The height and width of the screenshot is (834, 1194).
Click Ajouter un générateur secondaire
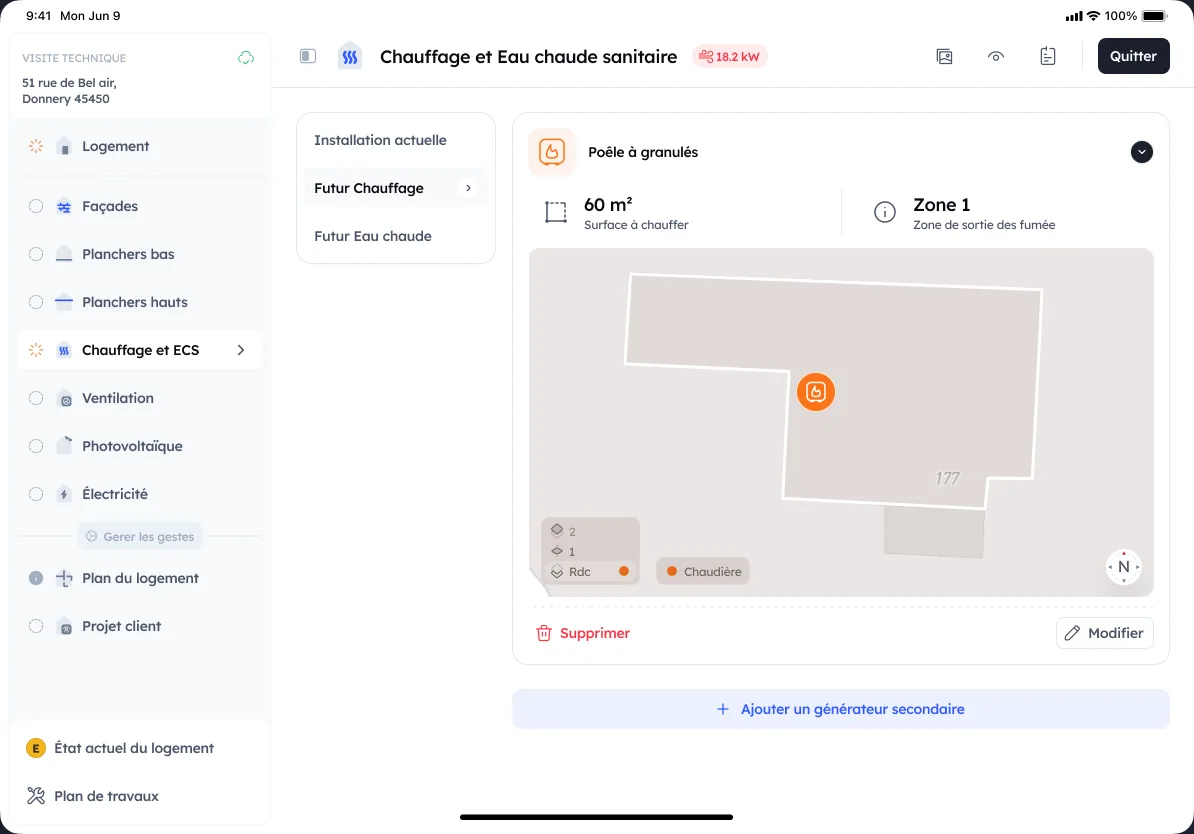click(x=841, y=709)
